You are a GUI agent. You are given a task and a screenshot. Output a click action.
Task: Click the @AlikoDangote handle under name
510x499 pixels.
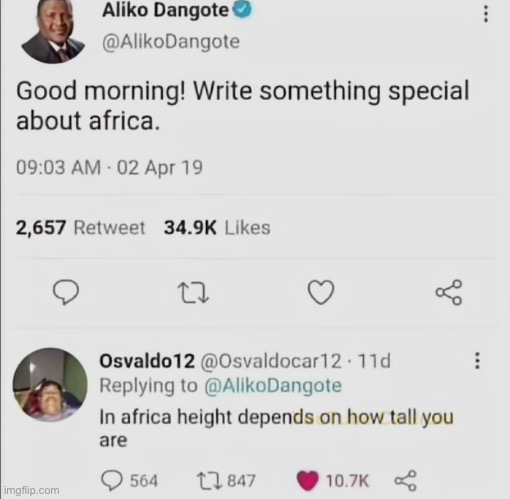click(171, 42)
